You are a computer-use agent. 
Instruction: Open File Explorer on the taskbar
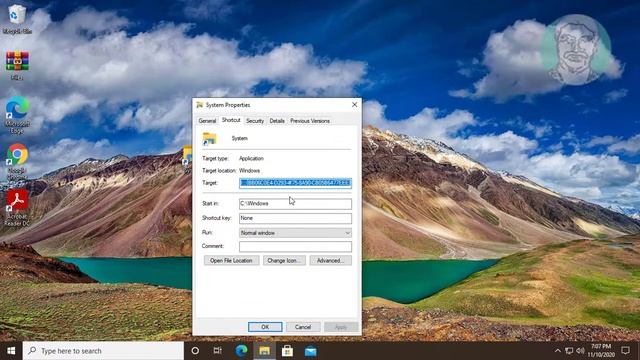pyautogui.click(x=264, y=351)
